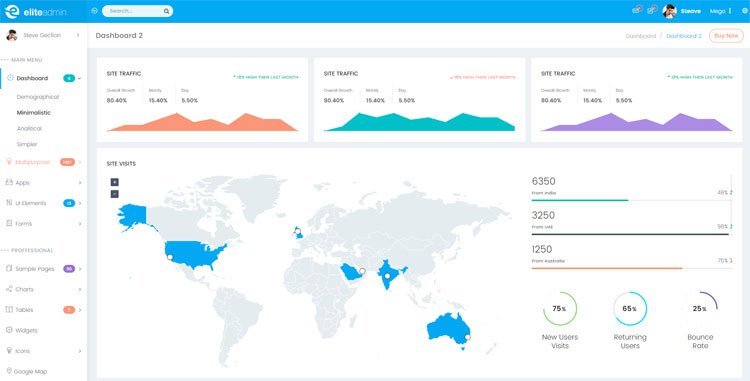Screen dimensions: 750x381
Task: Click the map marker on United States
Action: pyautogui.click(x=170, y=257)
